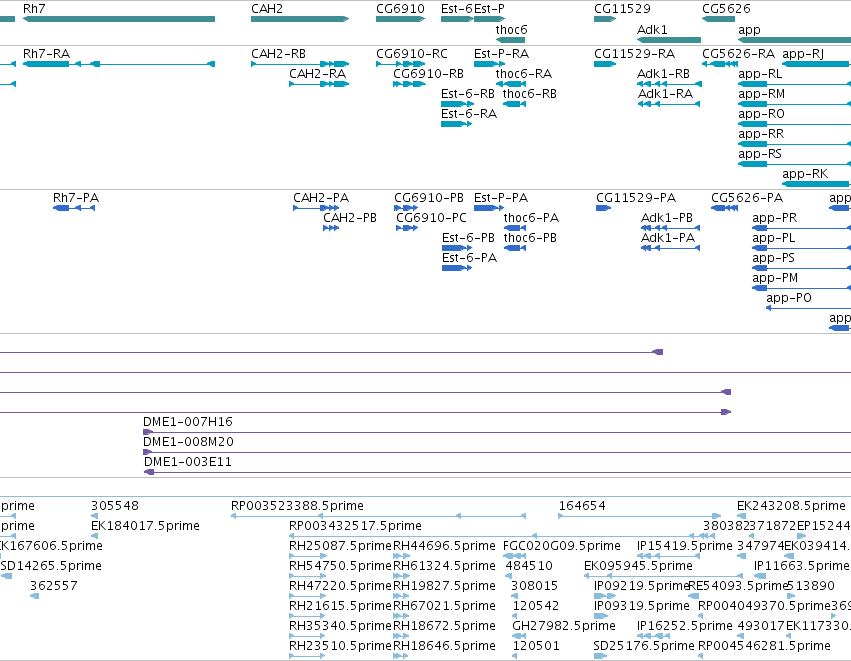This screenshot has width=851, height=661.
Task: Click the GH27982.5prime EST label
Action: coord(564,626)
